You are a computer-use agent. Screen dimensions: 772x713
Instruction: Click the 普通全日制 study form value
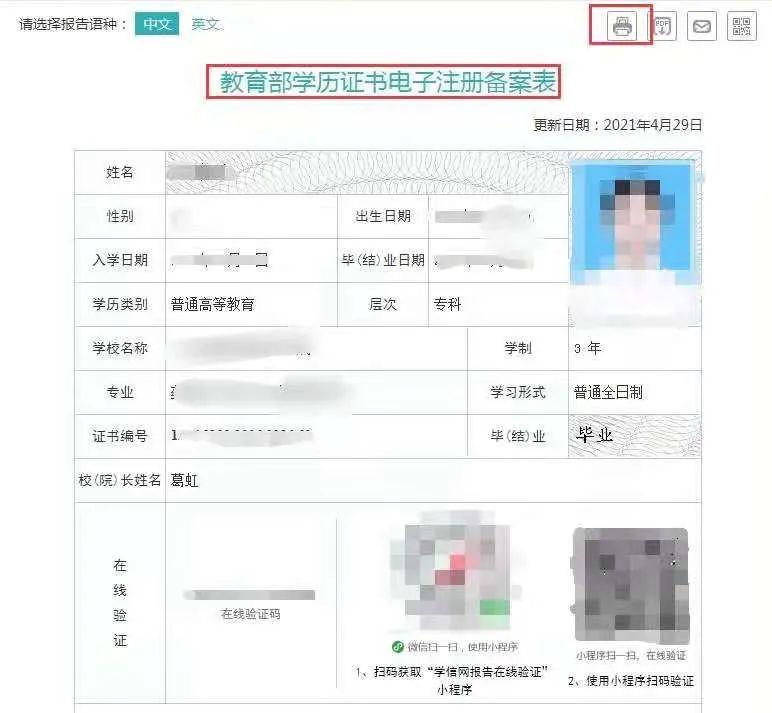coord(608,392)
